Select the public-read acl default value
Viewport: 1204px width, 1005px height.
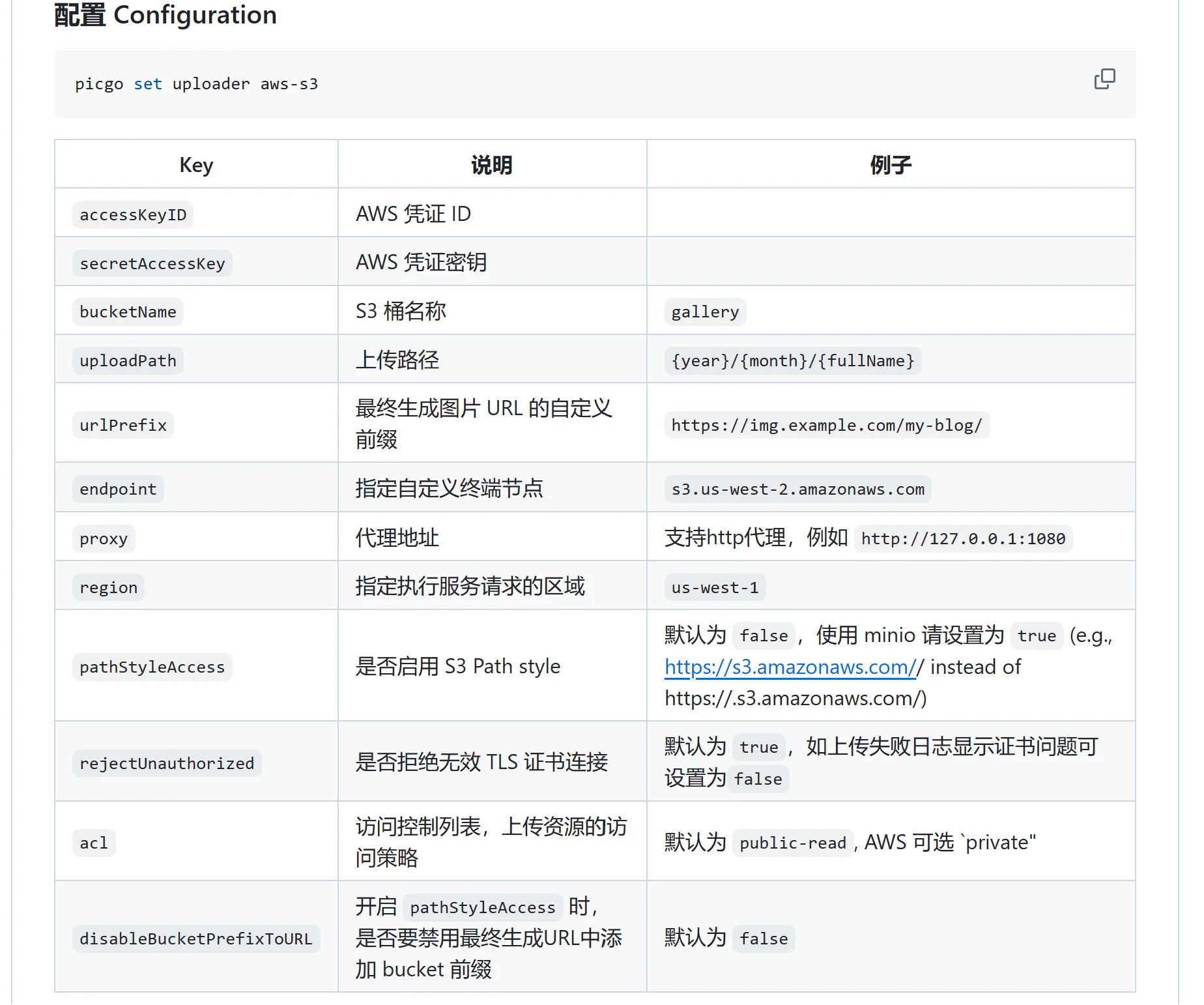[x=793, y=843]
